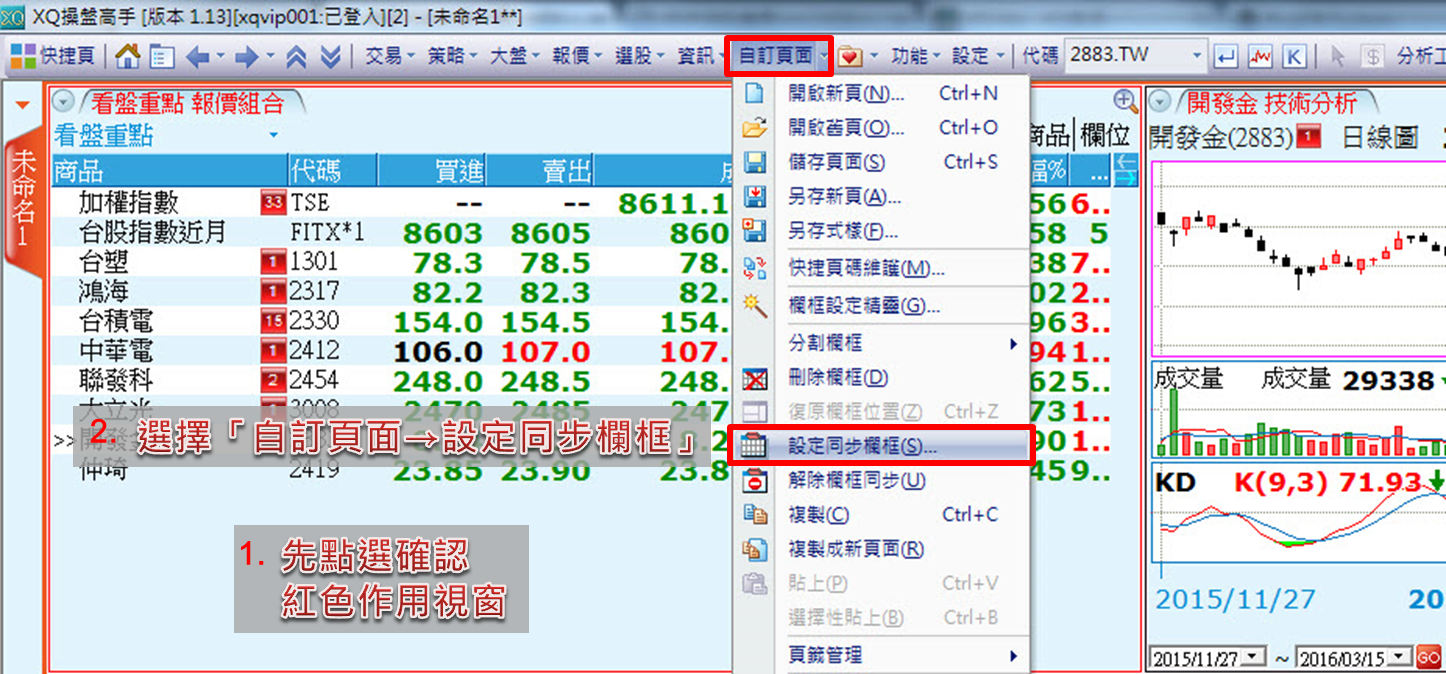Select the 台積電 row in the quote list
This screenshot has height=674, width=1446.
tap(116, 322)
